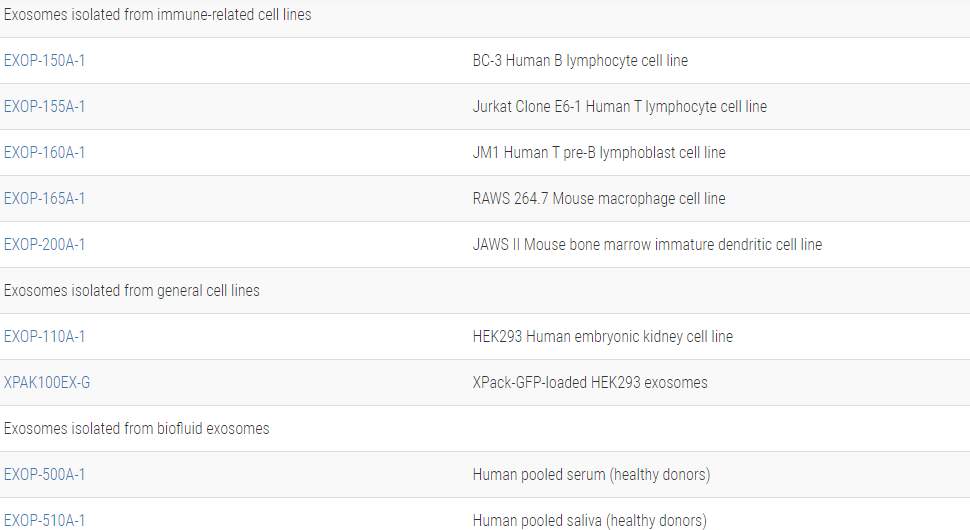Open the EXOP-510A-1 link
Screen dimensions: 970x530
(45, 520)
